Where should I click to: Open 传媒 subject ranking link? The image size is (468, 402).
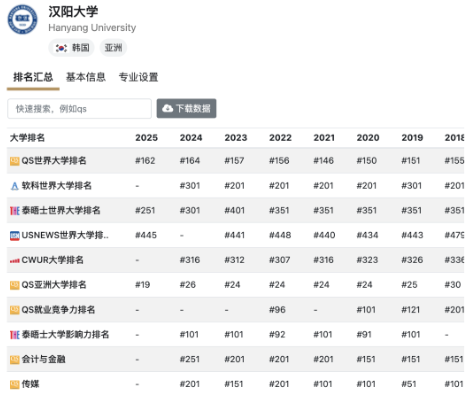click(x=30, y=384)
